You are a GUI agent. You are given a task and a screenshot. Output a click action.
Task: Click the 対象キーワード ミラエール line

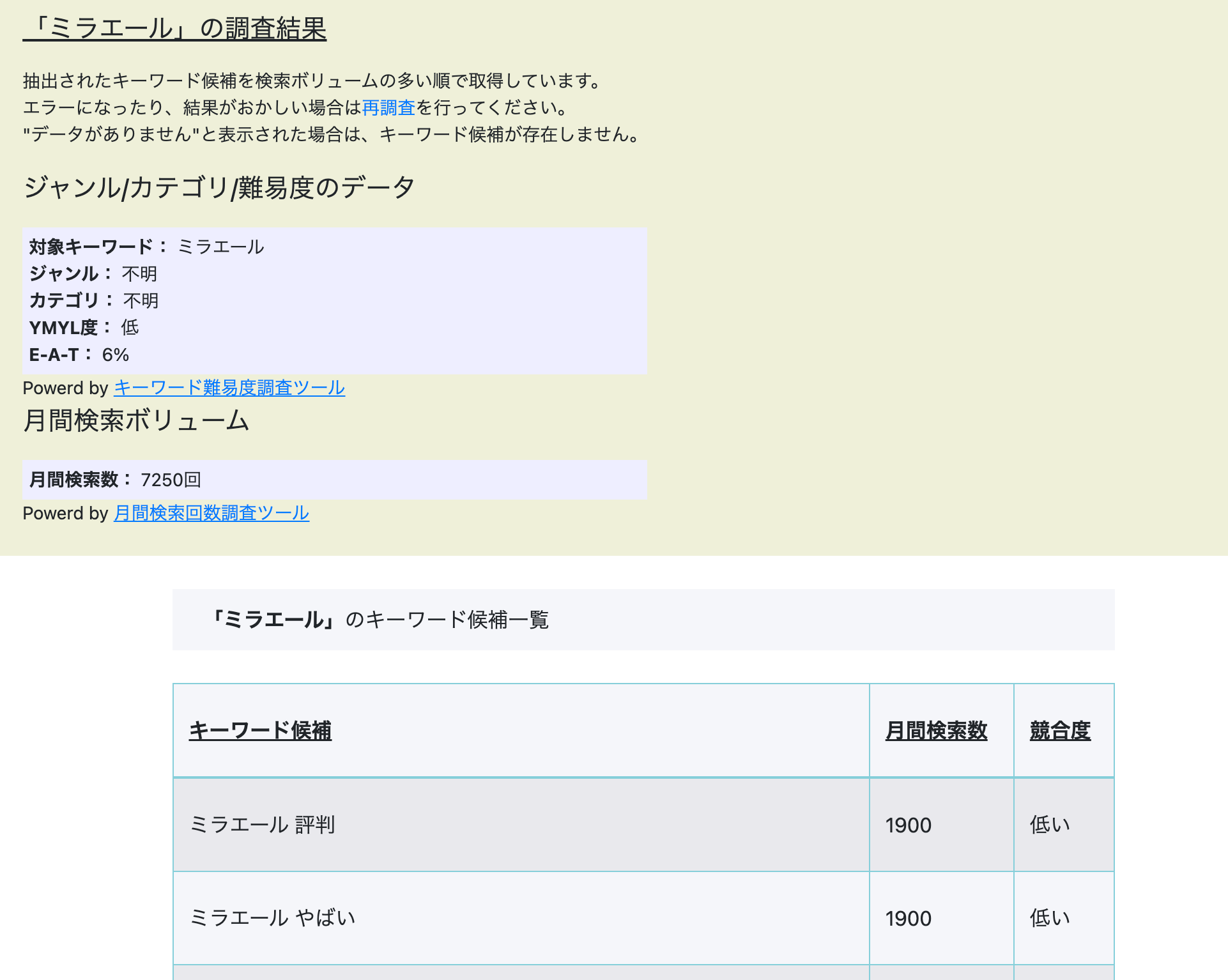[x=146, y=247]
